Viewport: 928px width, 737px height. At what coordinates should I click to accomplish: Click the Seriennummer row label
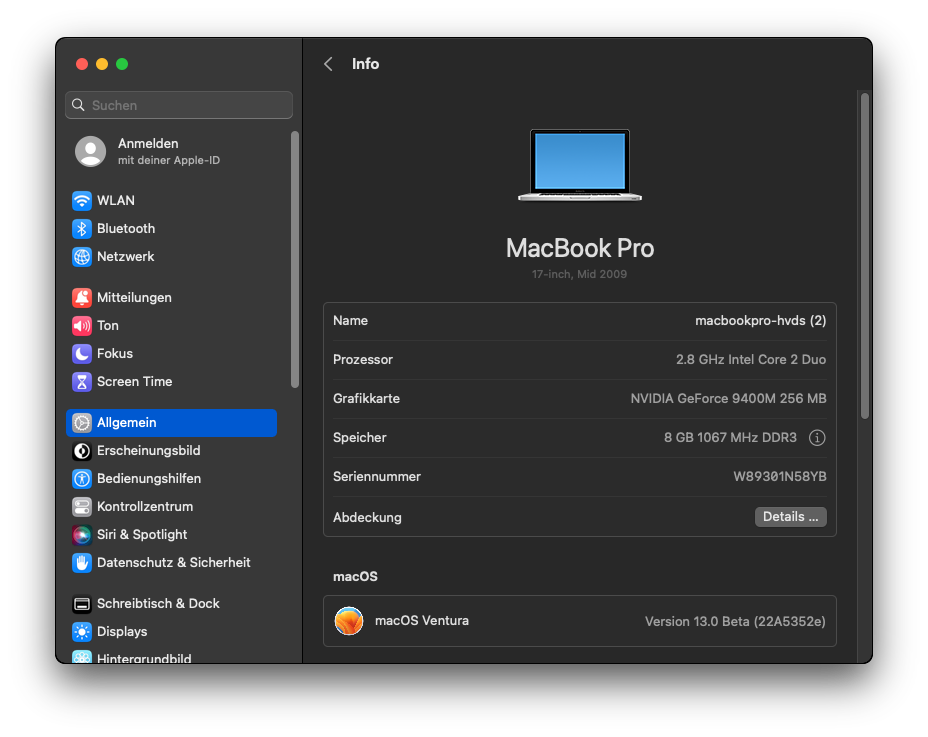click(x=377, y=477)
